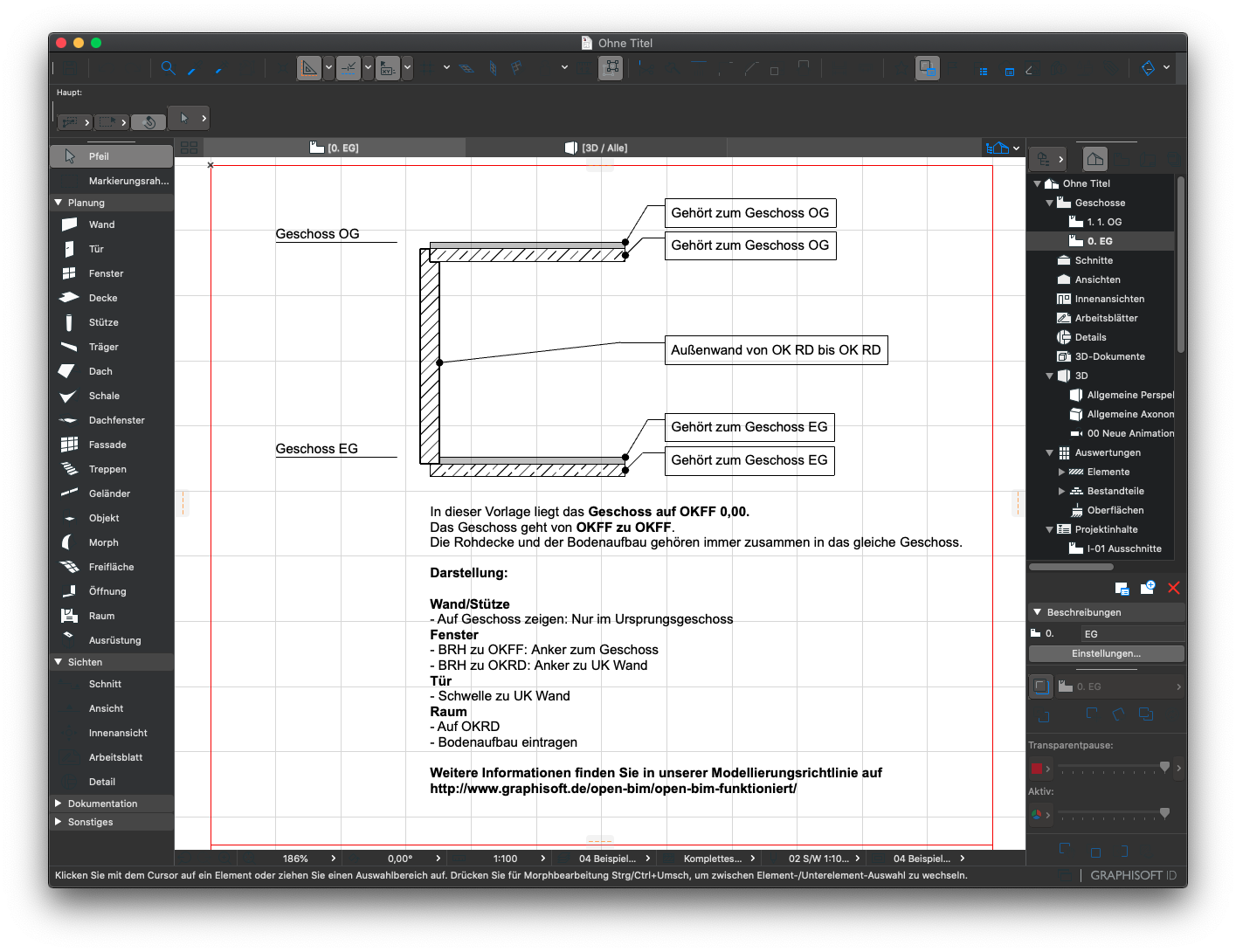
Task: Toggle the magnet snap button below the toolbar
Action: [x=149, y=120]
